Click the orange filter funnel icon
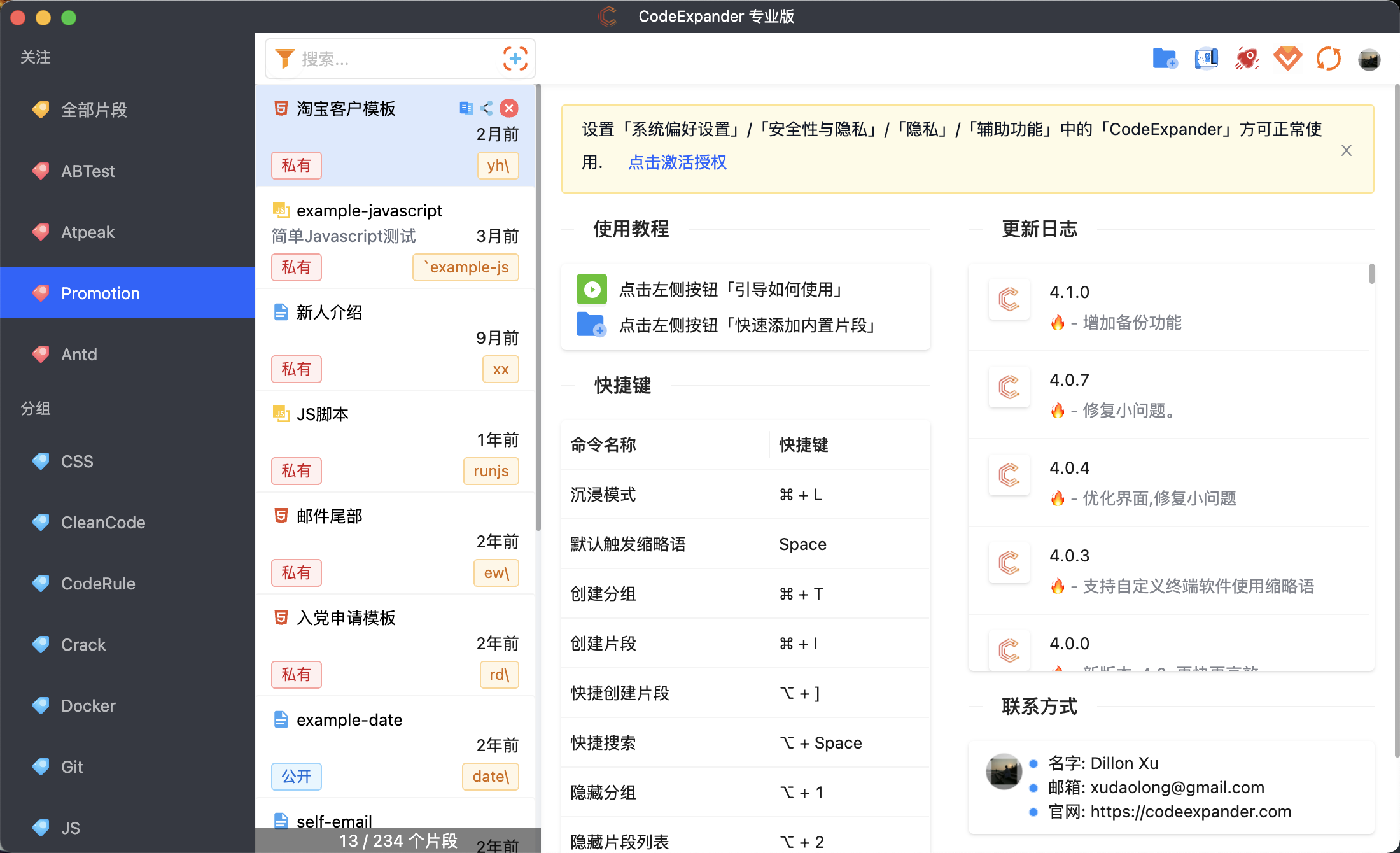Image resolution: width=1400 pixels, height=853 pixels. (x=284, y=59)
